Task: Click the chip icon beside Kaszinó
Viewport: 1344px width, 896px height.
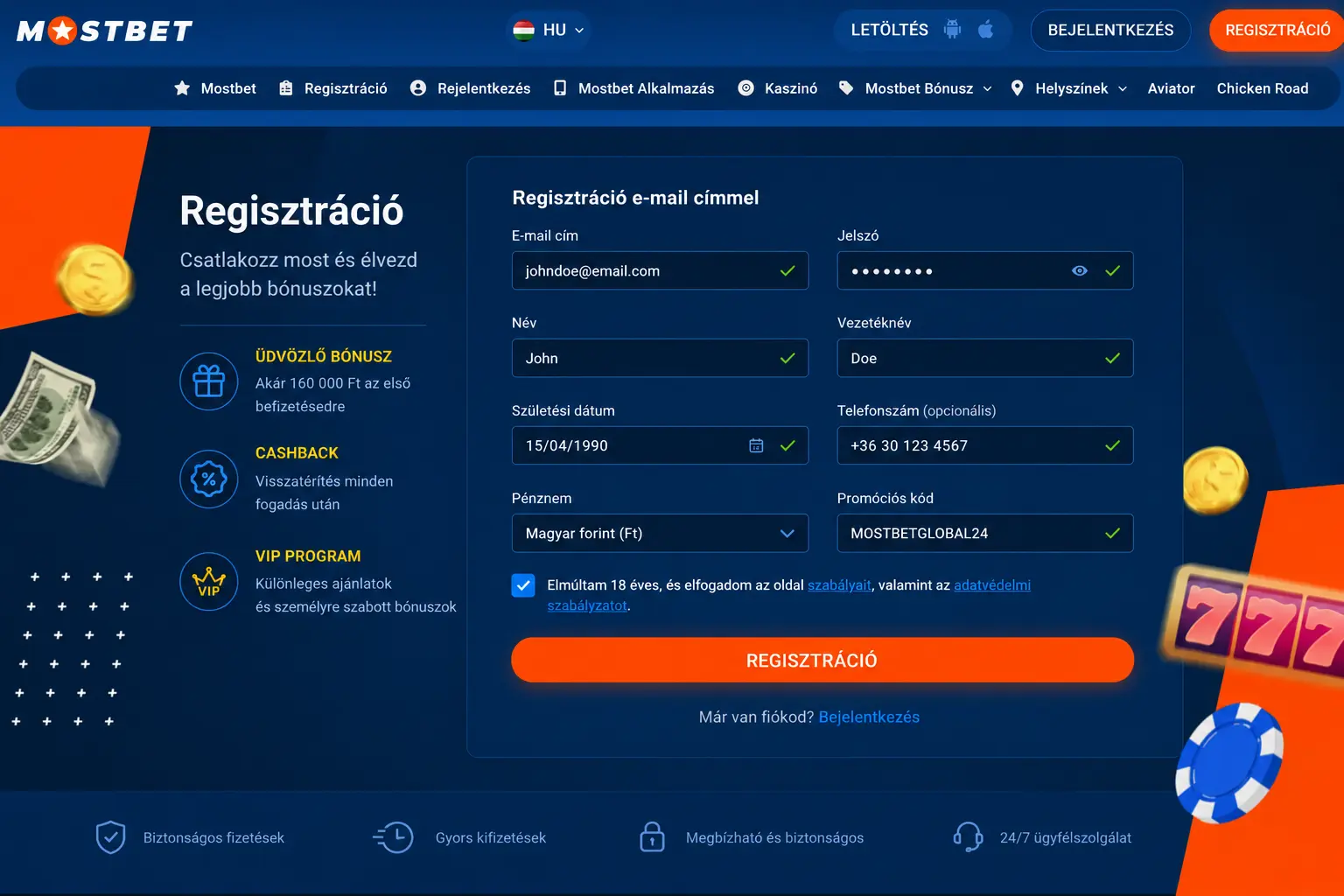Action: tap(746, 88)
